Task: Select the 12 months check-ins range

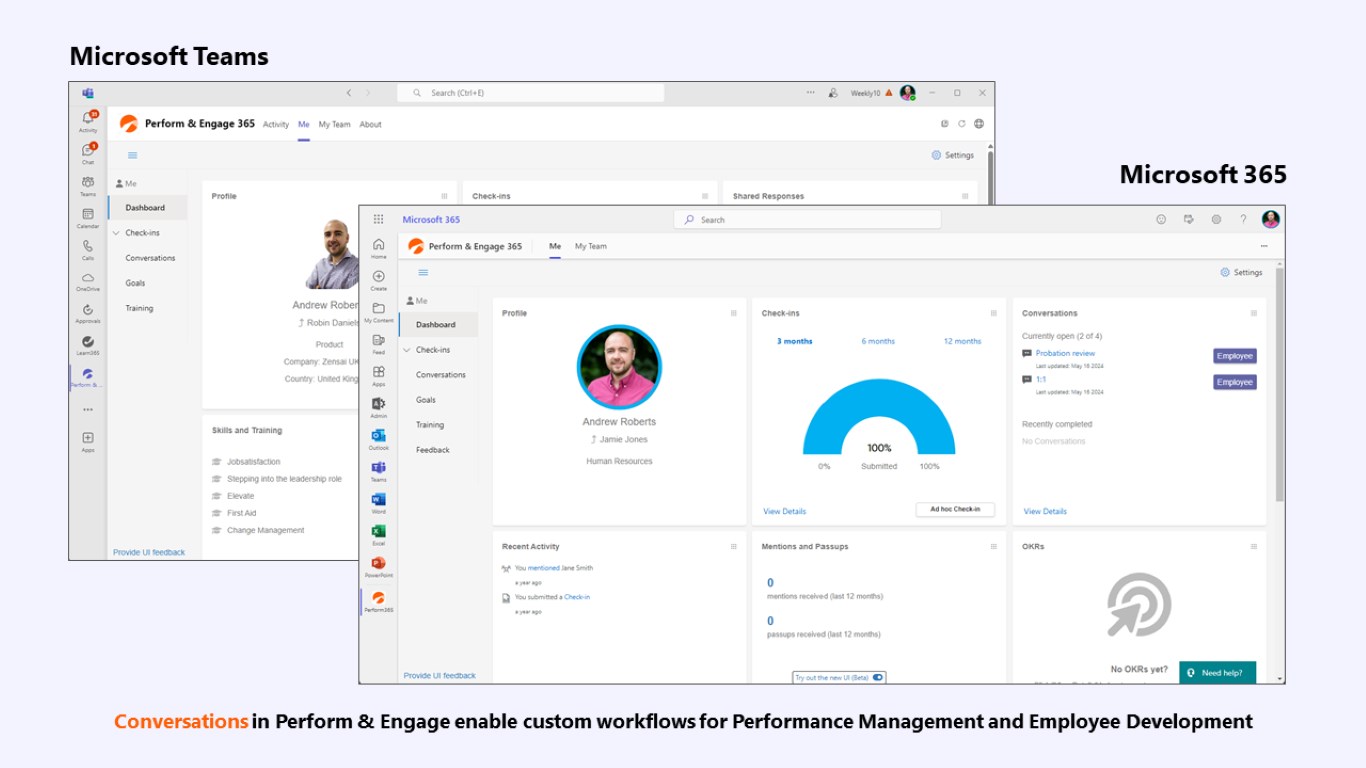Action: pyautogui.click(x=962, y=341)
